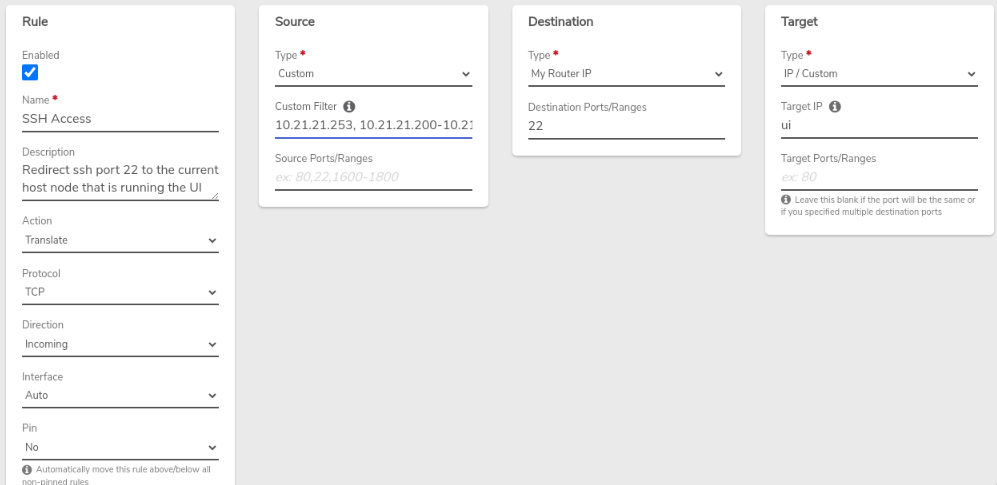Click Destination Ports/Ranges field showing 22
Image resolution: width=997 pixels, height=485 pixels.
click(x=626, y=126)
